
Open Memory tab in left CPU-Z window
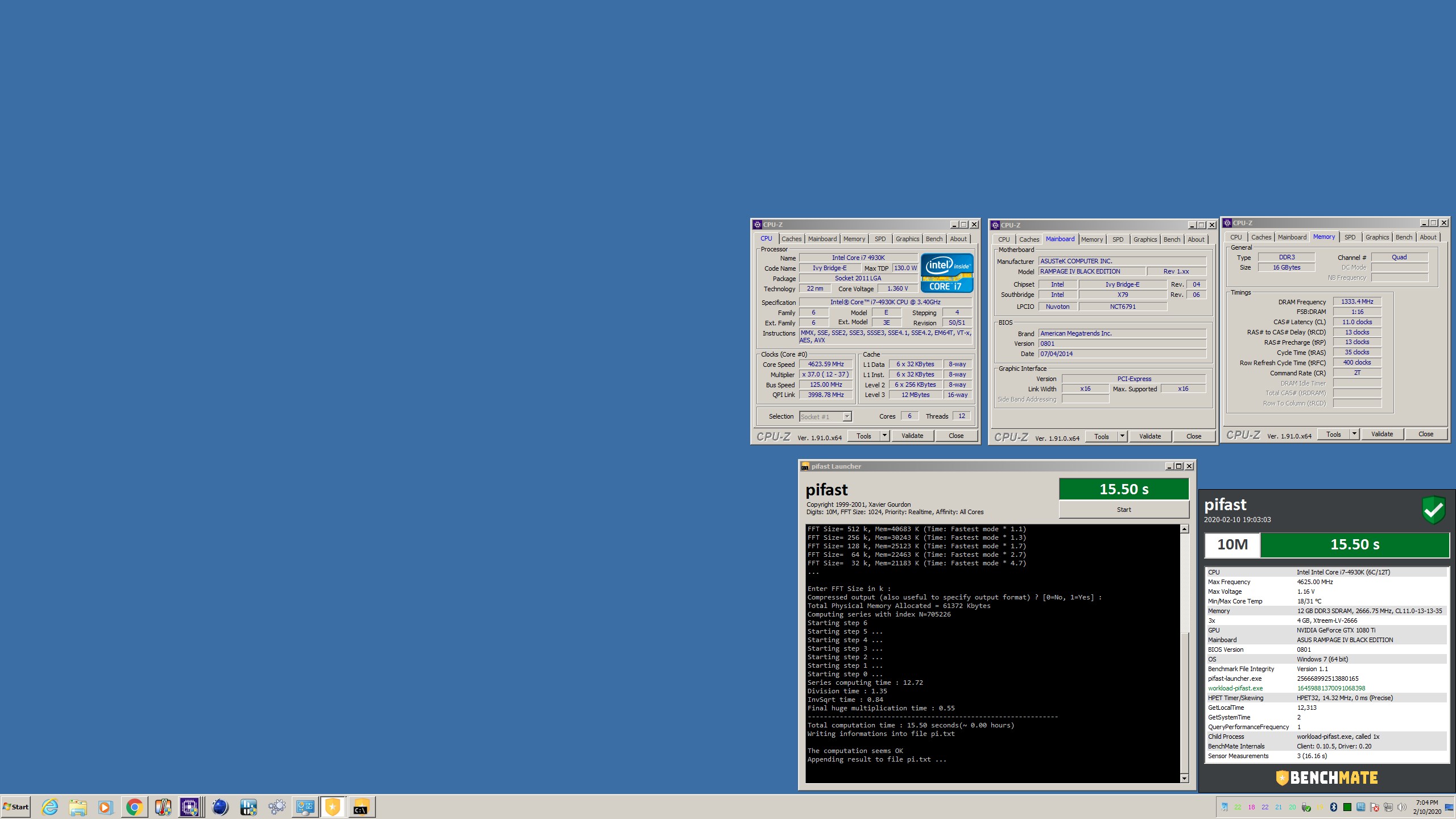tap(854, 239)
